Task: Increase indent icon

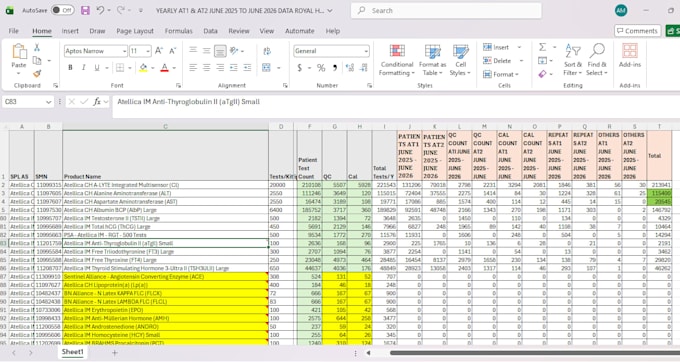Action: 247,68
